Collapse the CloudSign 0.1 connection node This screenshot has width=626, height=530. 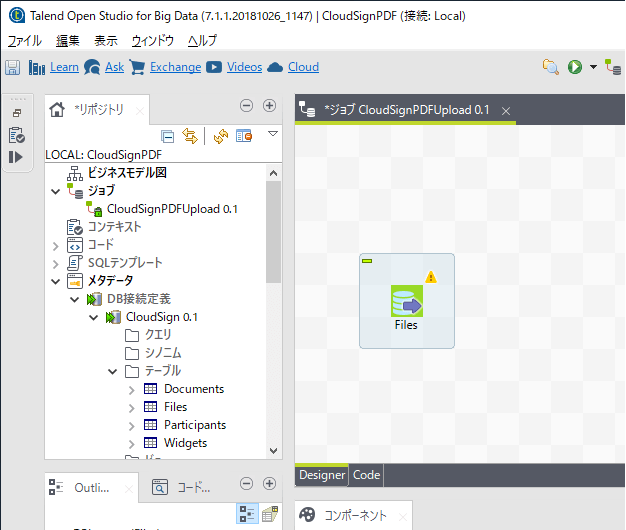[x=94, y=318]
